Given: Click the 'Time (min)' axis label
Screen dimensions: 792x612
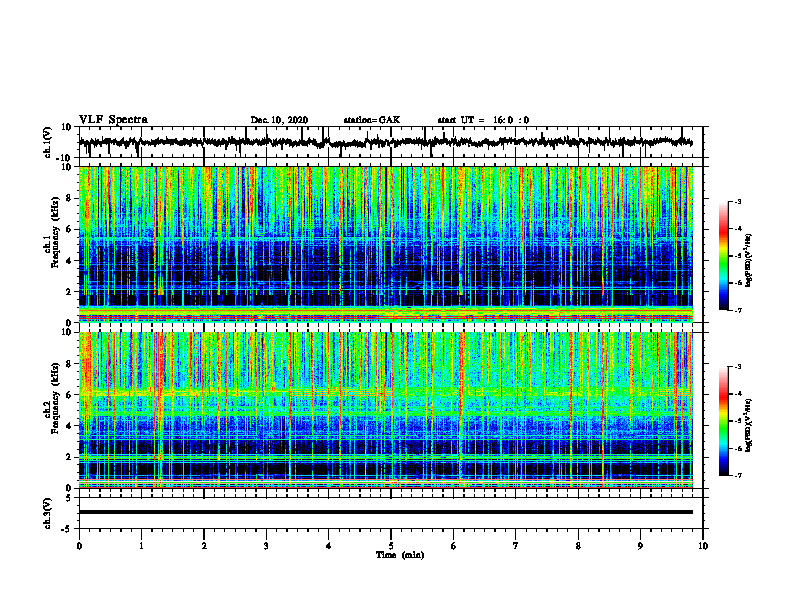Looking at the screenshot, I should click(x=400, y=555).
